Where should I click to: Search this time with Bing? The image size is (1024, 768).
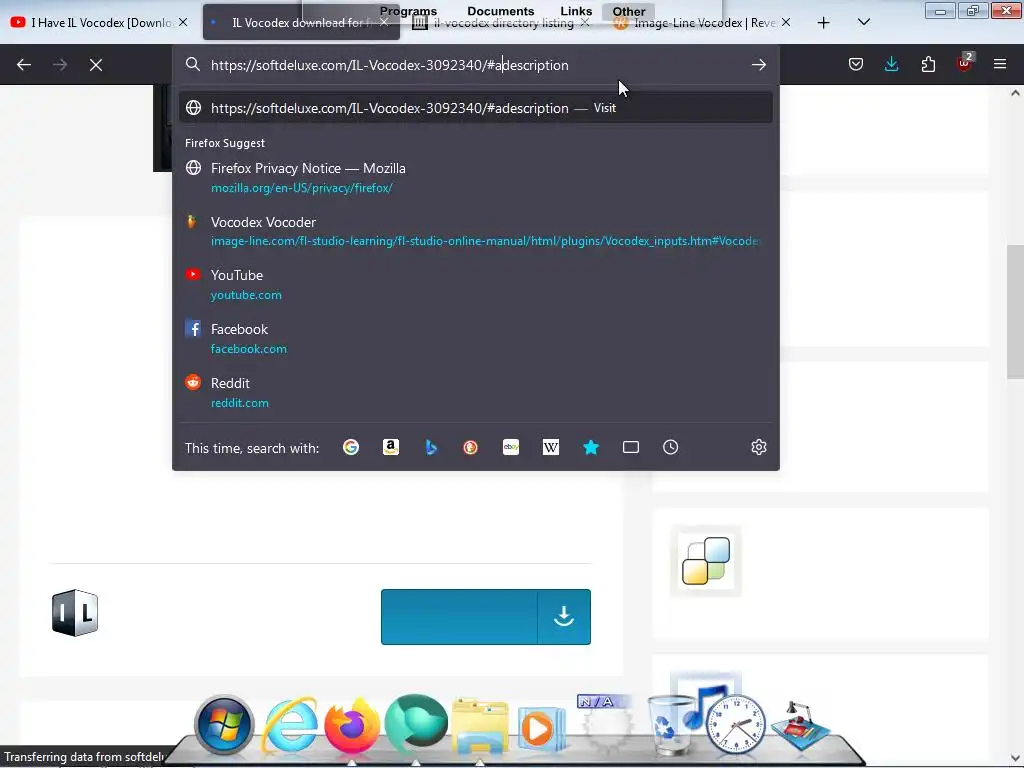pos(431,447)
